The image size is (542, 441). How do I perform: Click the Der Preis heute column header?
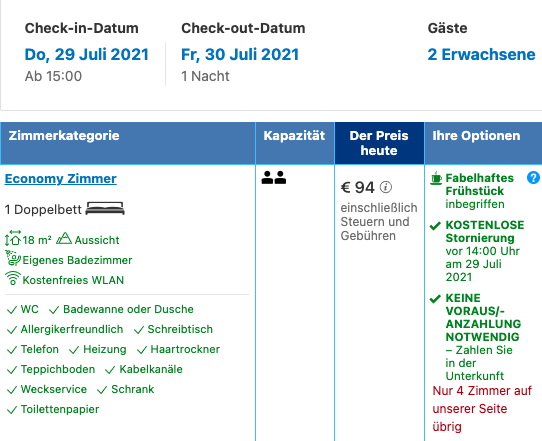coord(379,143)
